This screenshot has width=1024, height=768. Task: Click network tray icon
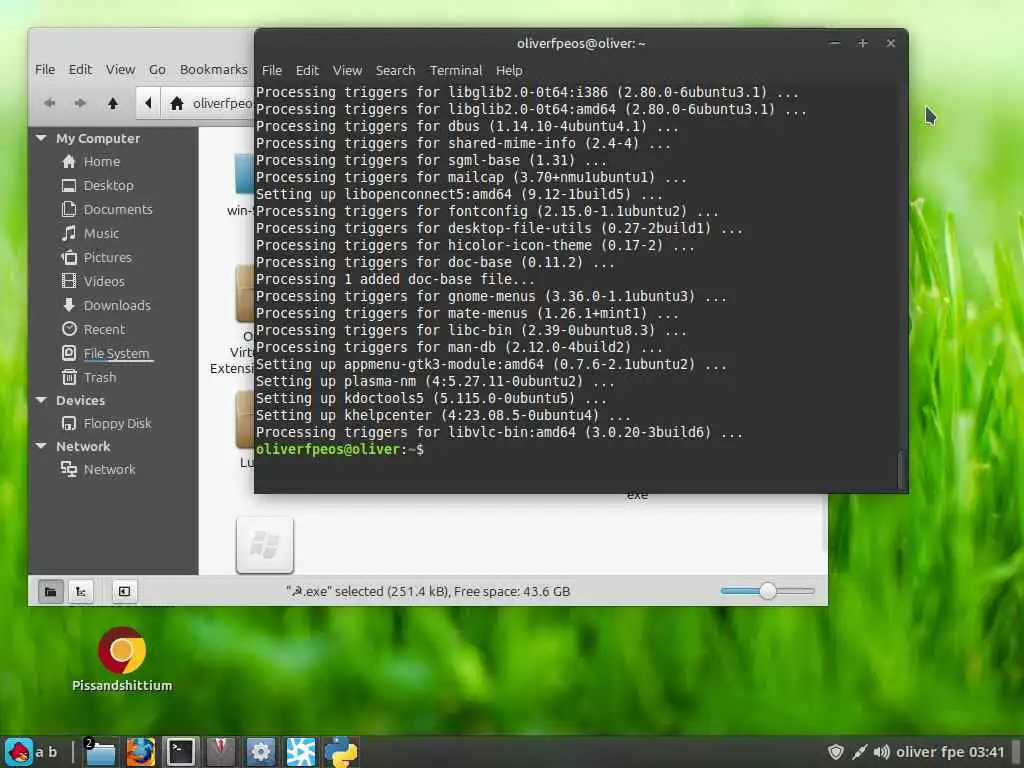tap(859, 752)
